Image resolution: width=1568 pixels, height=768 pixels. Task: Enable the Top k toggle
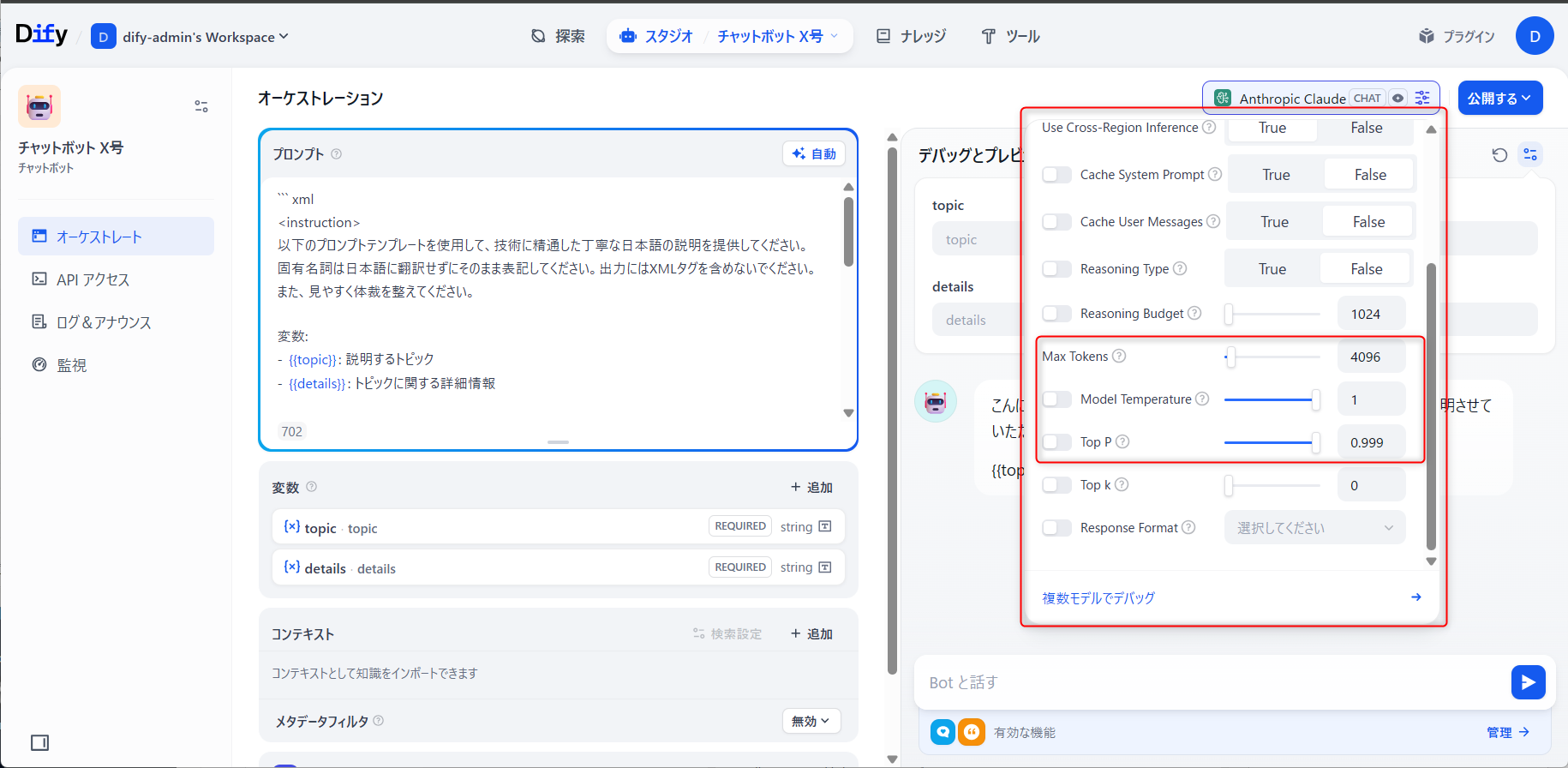click(x=1056, y=485)
